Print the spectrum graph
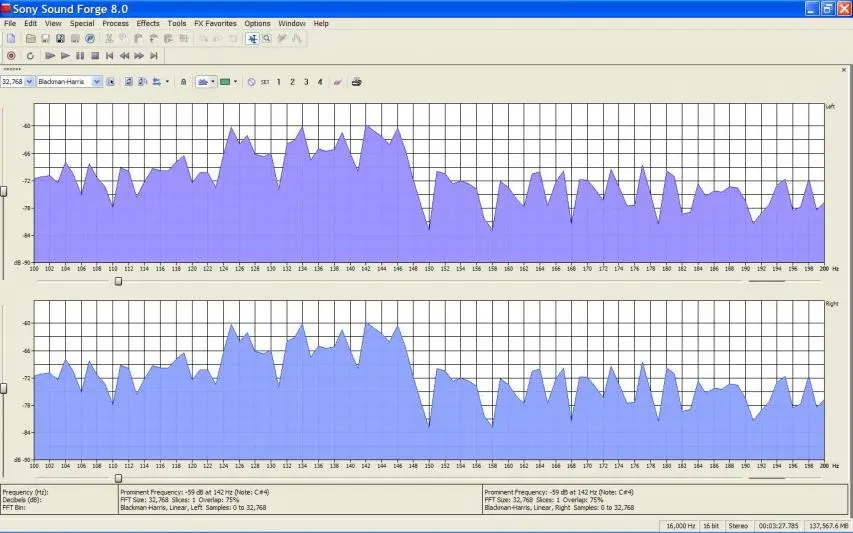Image resolution: width=853 pixels, height=533 pixels. coord(356,82)
